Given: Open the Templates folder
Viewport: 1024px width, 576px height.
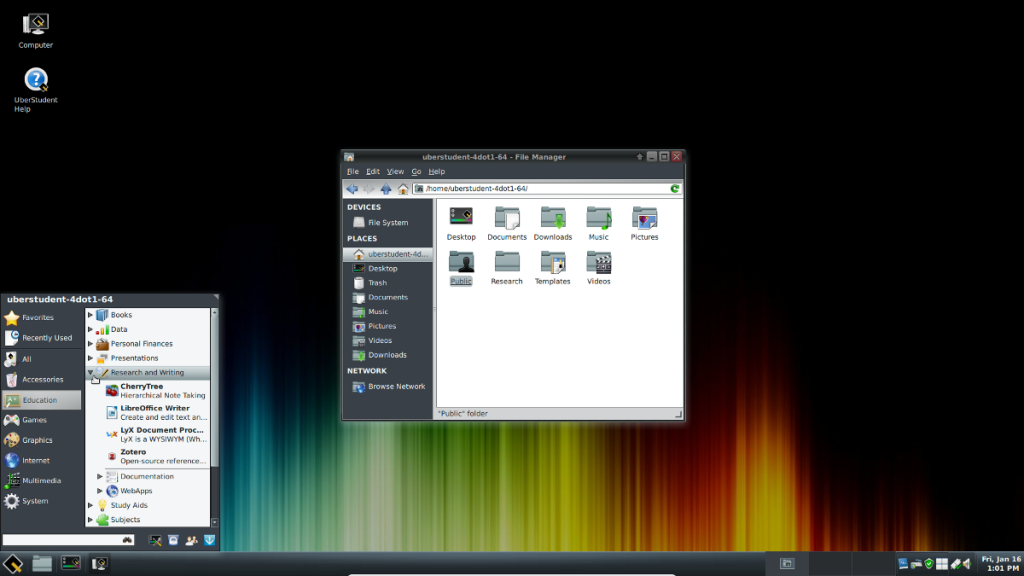Looking at the screenshot, I should [x=552, y=264].
